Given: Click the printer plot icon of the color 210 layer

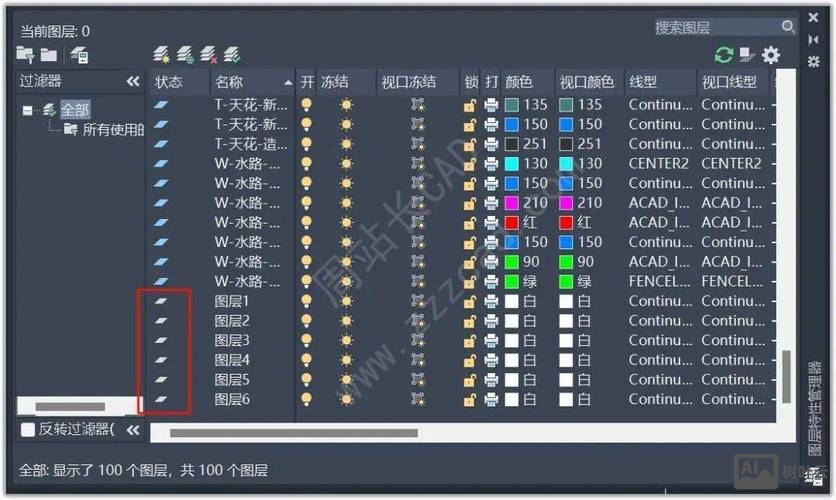Looking at the screenshot, I should [x=491, y=203].
